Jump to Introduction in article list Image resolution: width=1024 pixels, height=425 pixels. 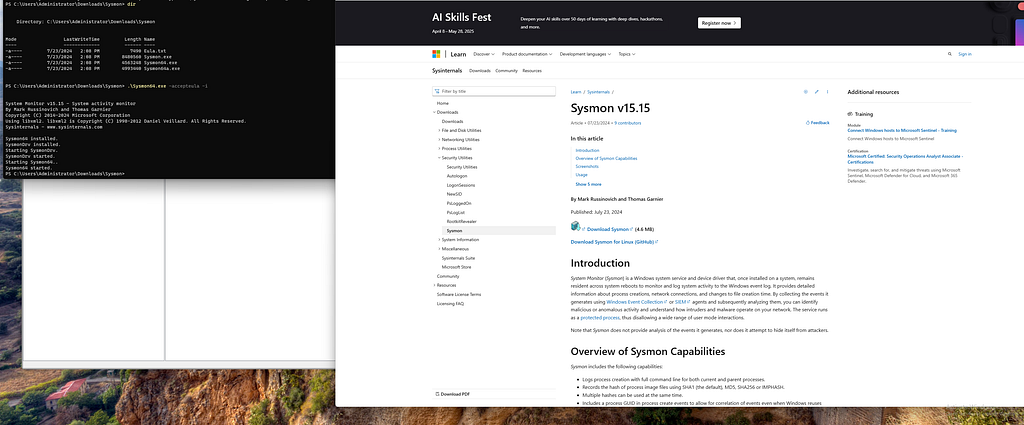coord(587,150)
